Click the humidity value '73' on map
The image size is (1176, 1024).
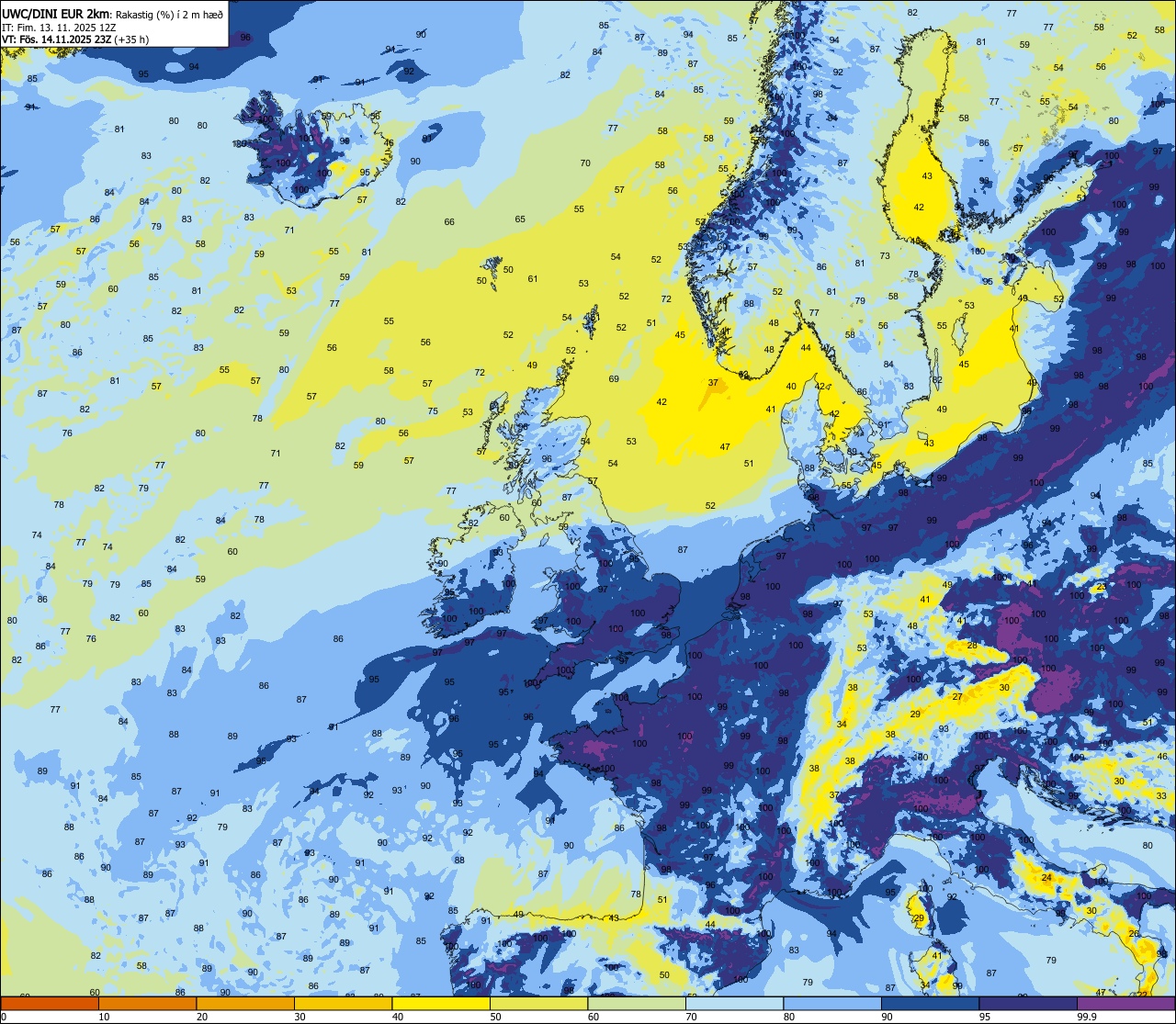click(x=885, y=256)
